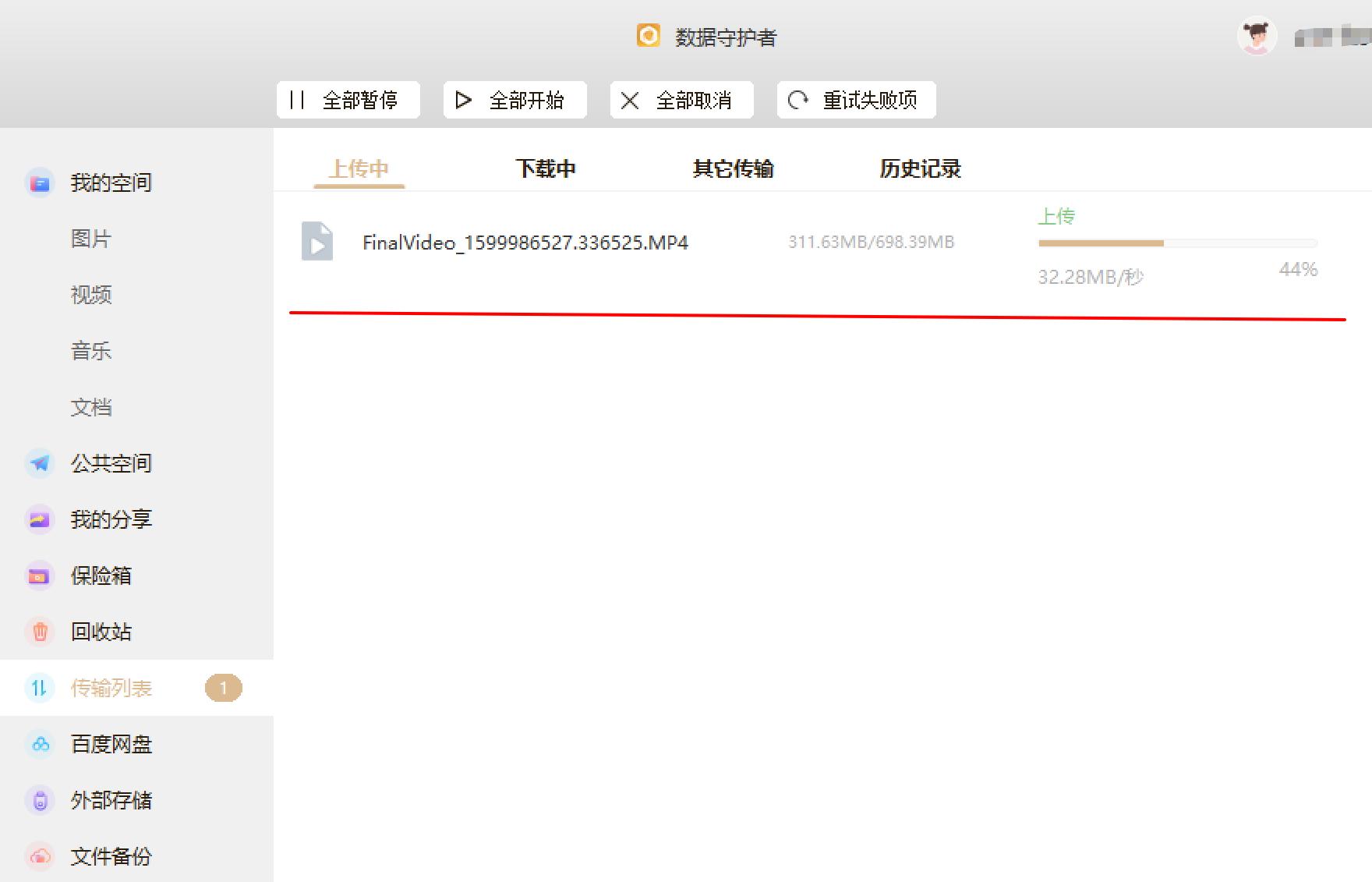Open the 回收站 recycle bin icon
The image size is (1372, 882).
[39, 632]
